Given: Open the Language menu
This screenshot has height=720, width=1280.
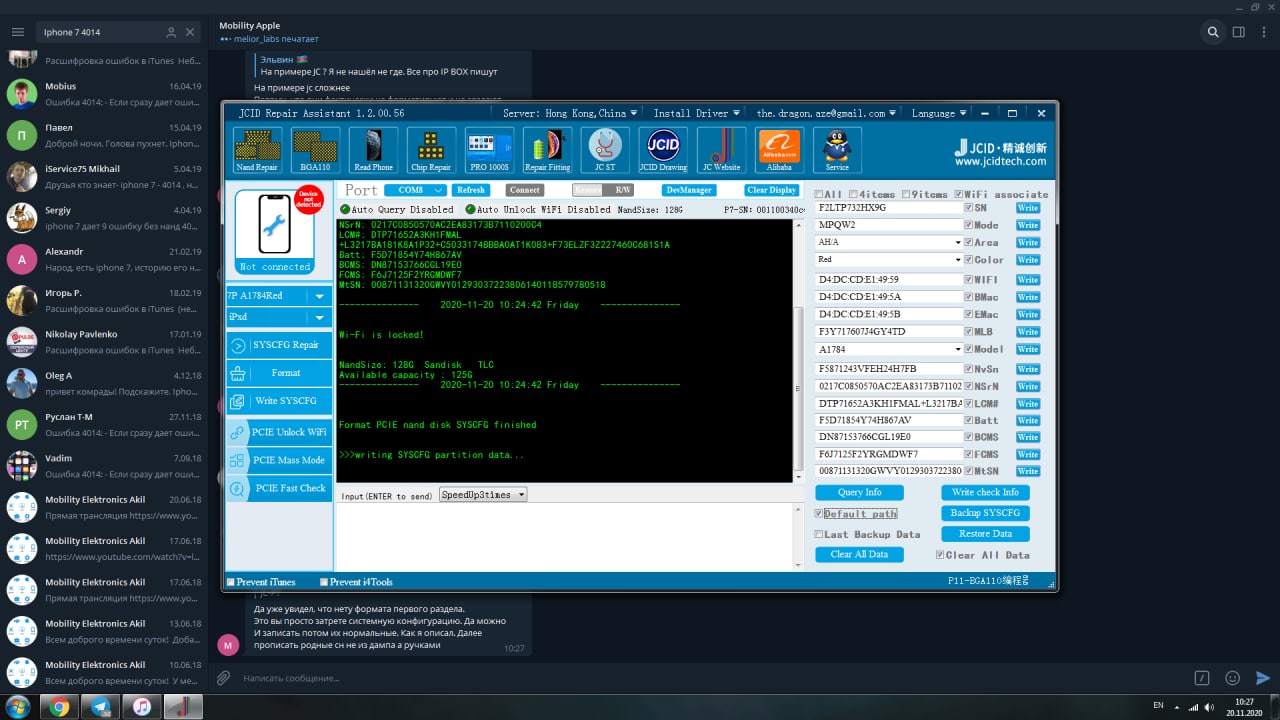Looking at the screenshot, I should [x=938, y=114].
